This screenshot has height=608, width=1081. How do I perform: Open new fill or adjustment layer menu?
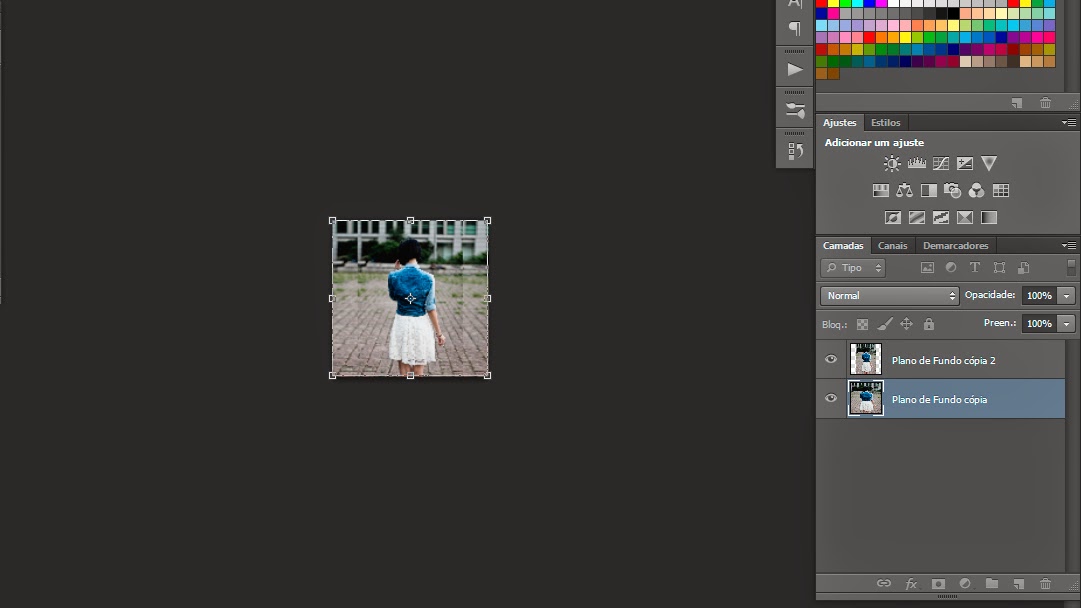[964, 583]
